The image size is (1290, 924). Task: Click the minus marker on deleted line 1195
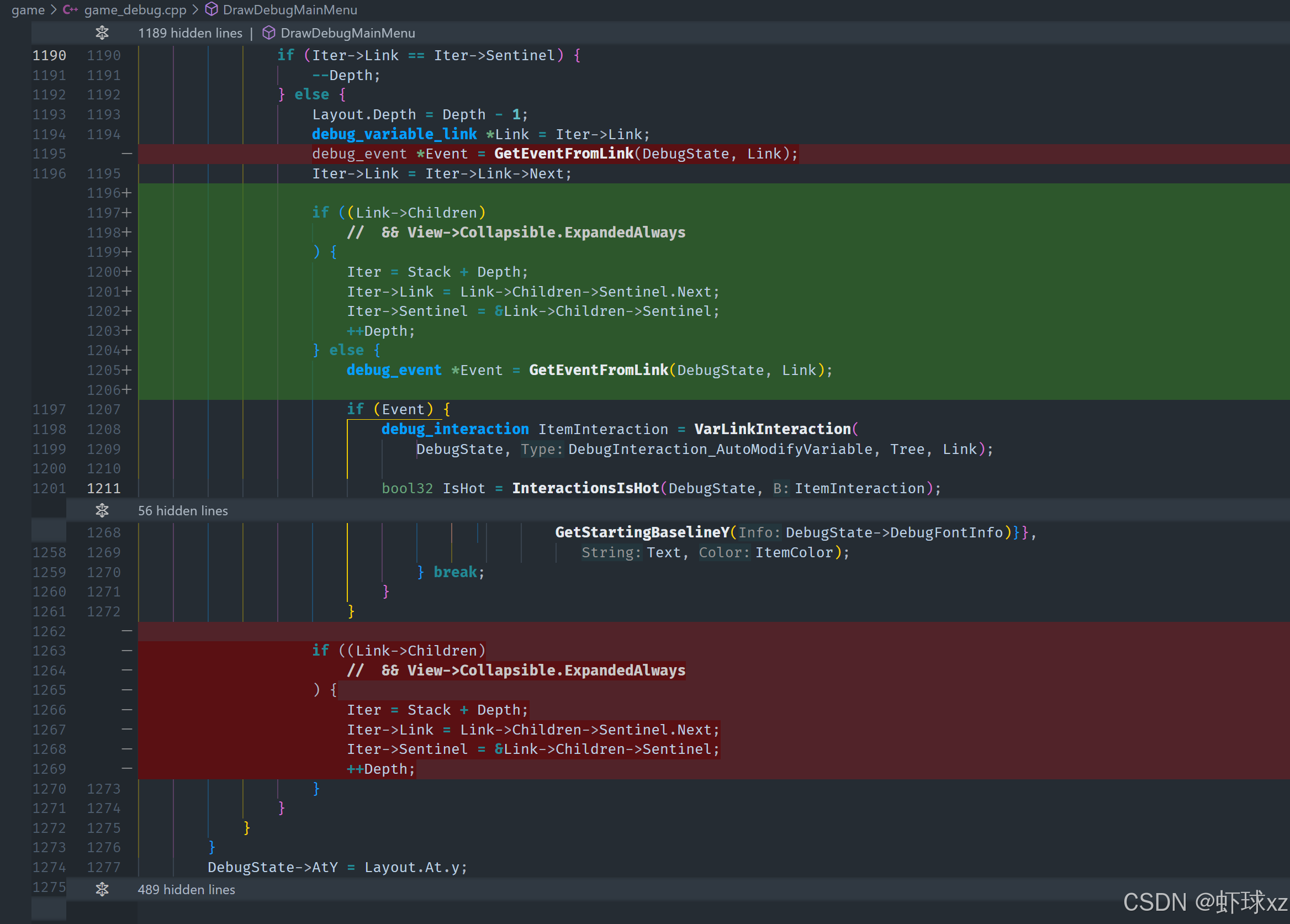click(127, 154)
